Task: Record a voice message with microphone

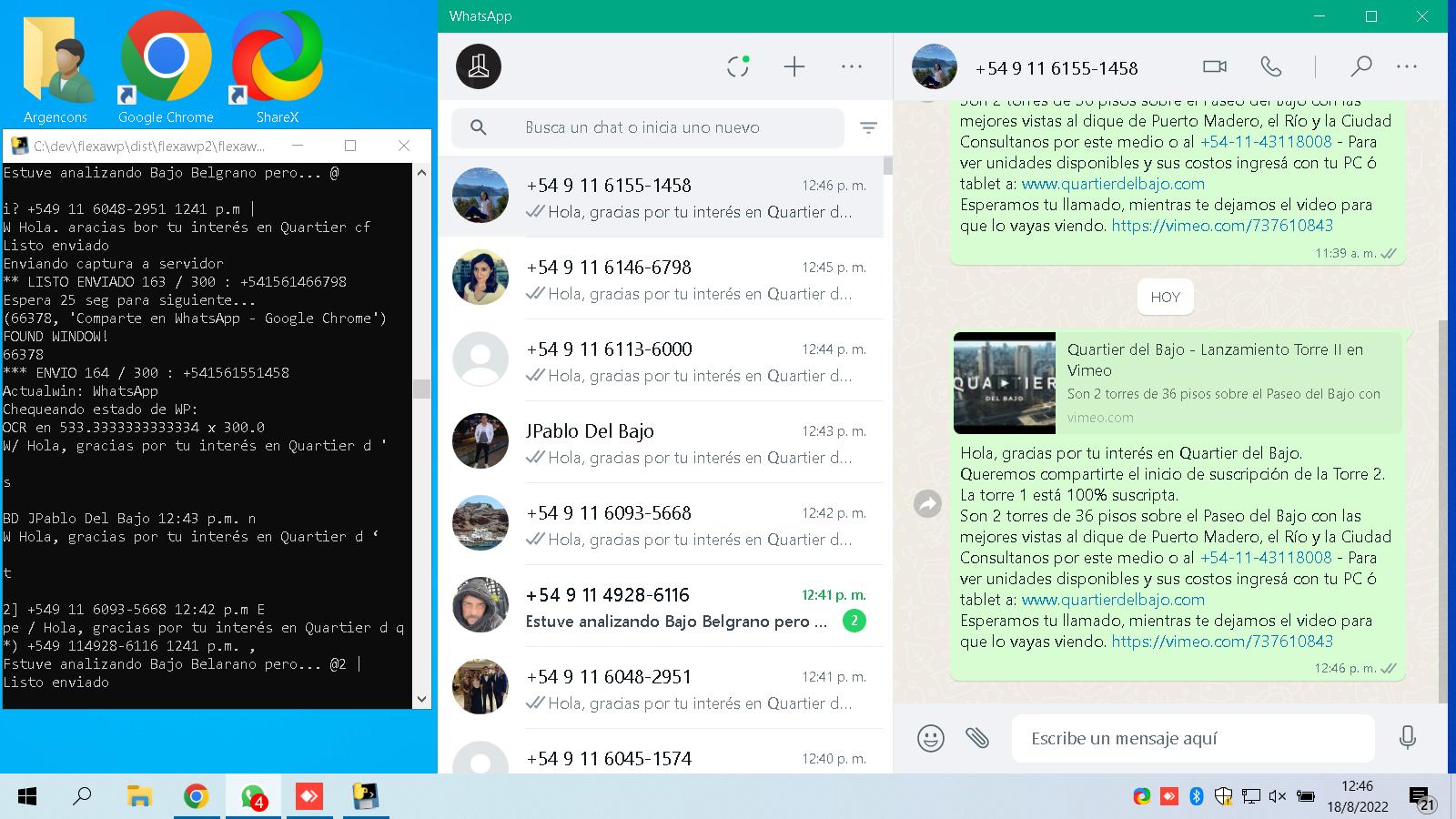Action: click(x=1408, y=738)
